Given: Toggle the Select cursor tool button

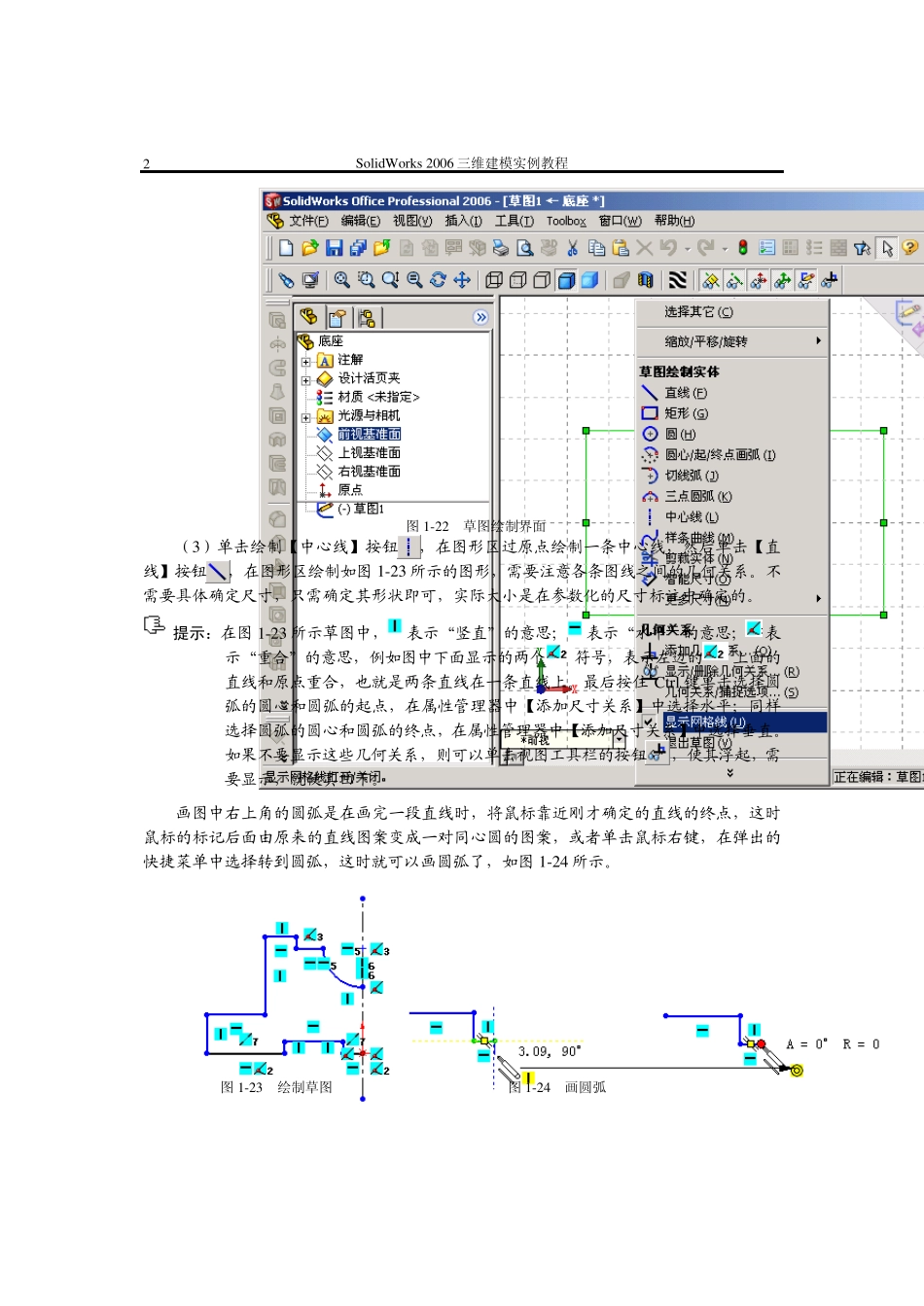Looking at the screenshot, I should pyautogui.click(x=886, y=248).
